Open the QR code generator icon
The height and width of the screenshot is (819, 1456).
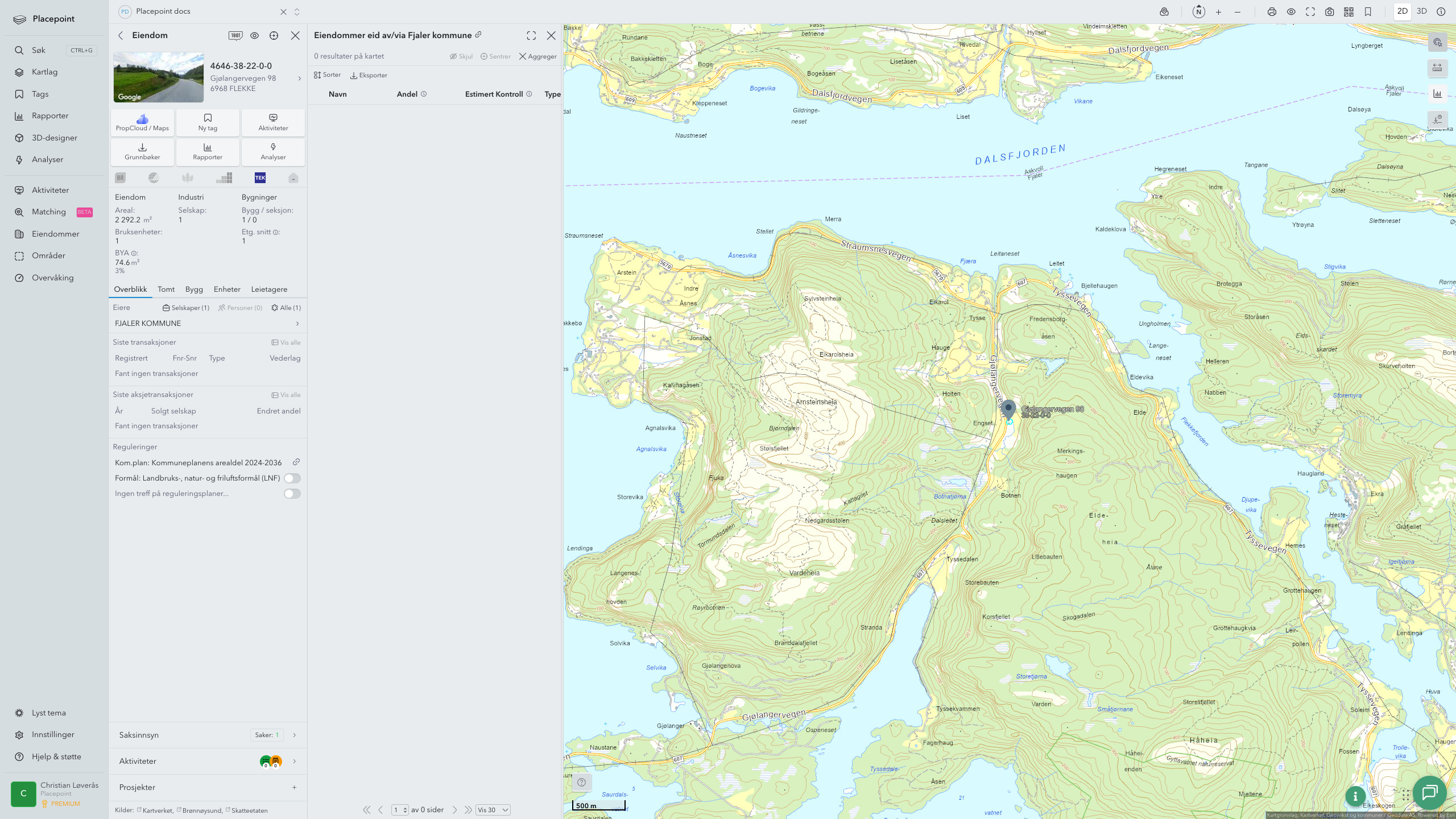tap(1349, 12)
